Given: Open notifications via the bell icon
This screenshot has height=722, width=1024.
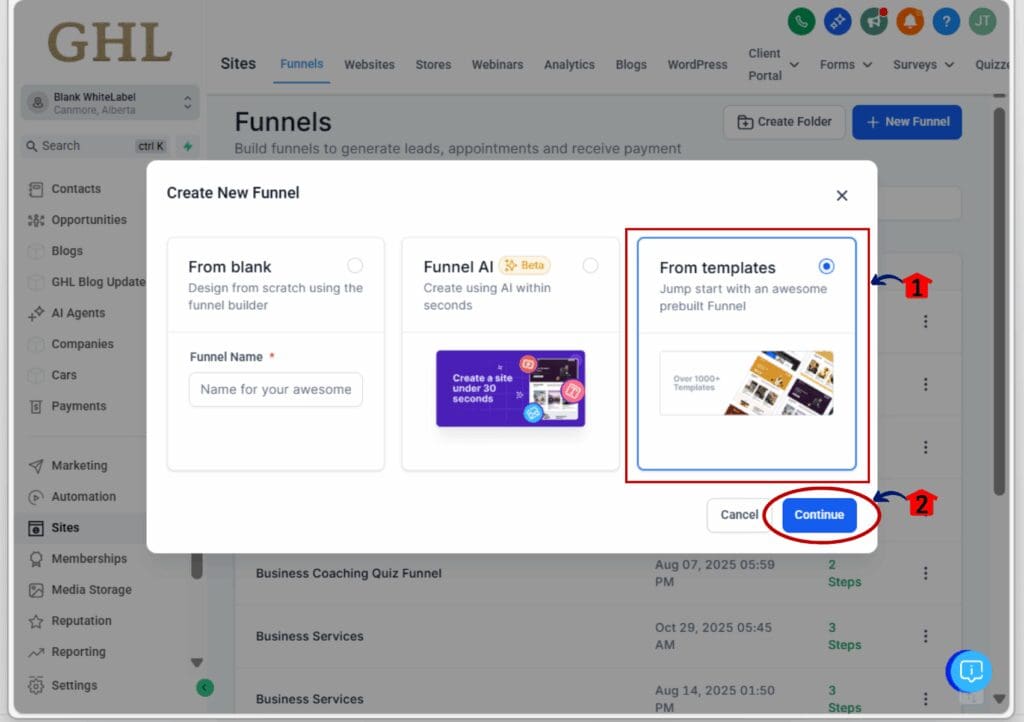Looking at the screenshot, I should [x=909, y=21].
